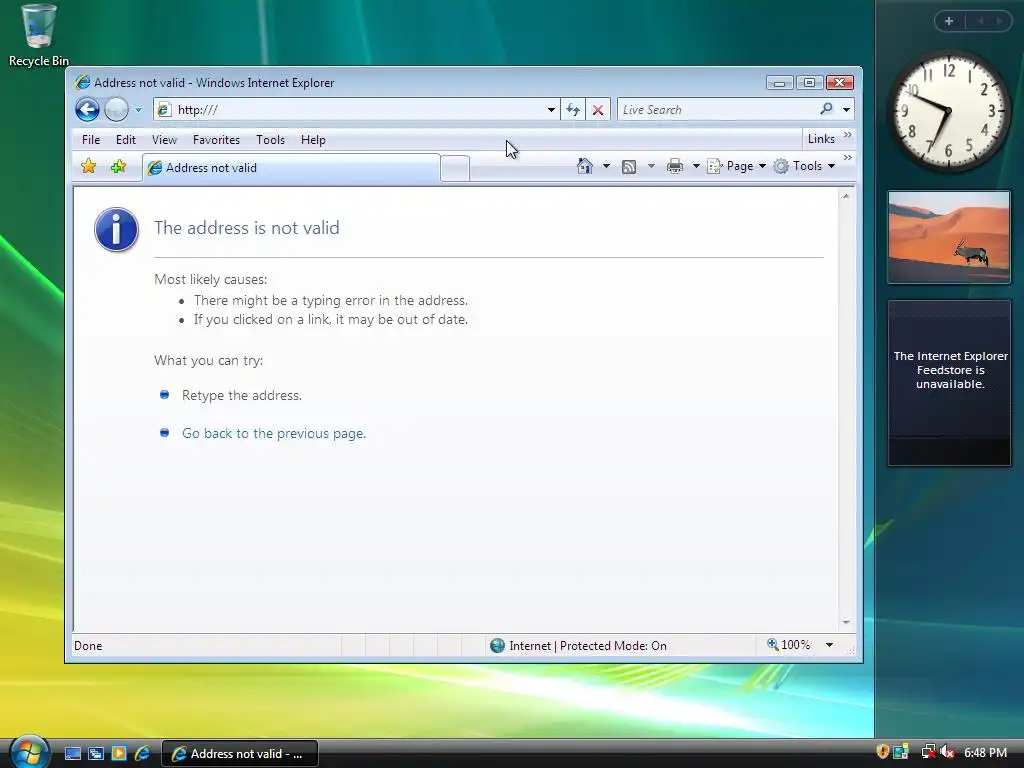The image size is (1024, 768).
Task: Click Go back to the previous page link
Action: [274, 433]
